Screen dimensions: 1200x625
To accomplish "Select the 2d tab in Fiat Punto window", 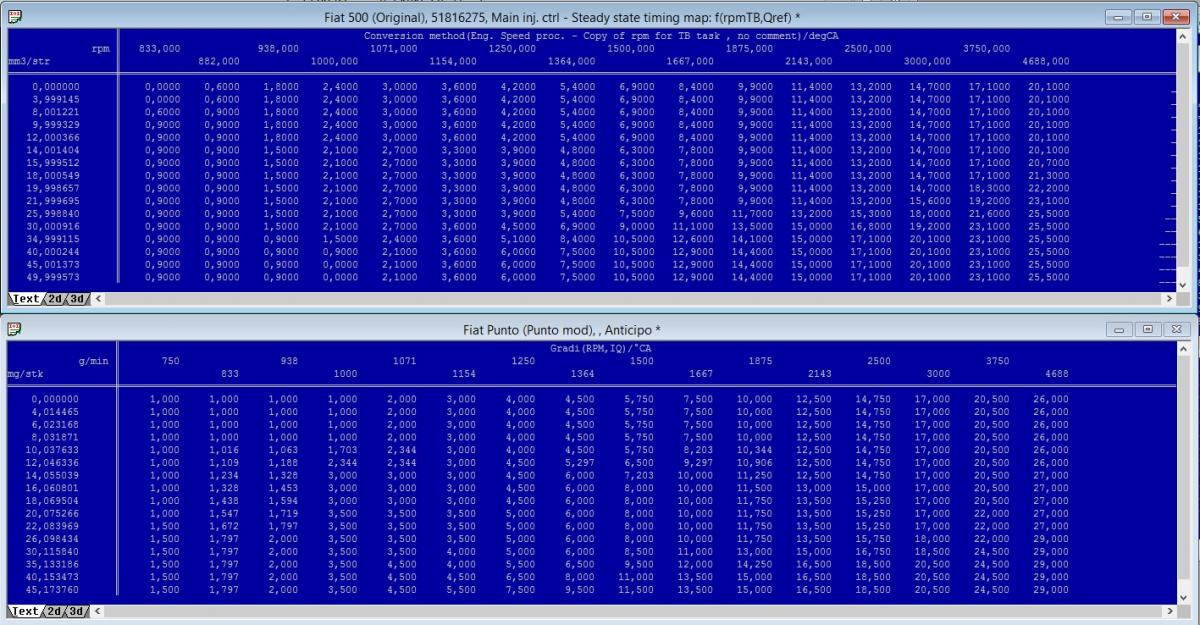I will (x=55, y=611).
